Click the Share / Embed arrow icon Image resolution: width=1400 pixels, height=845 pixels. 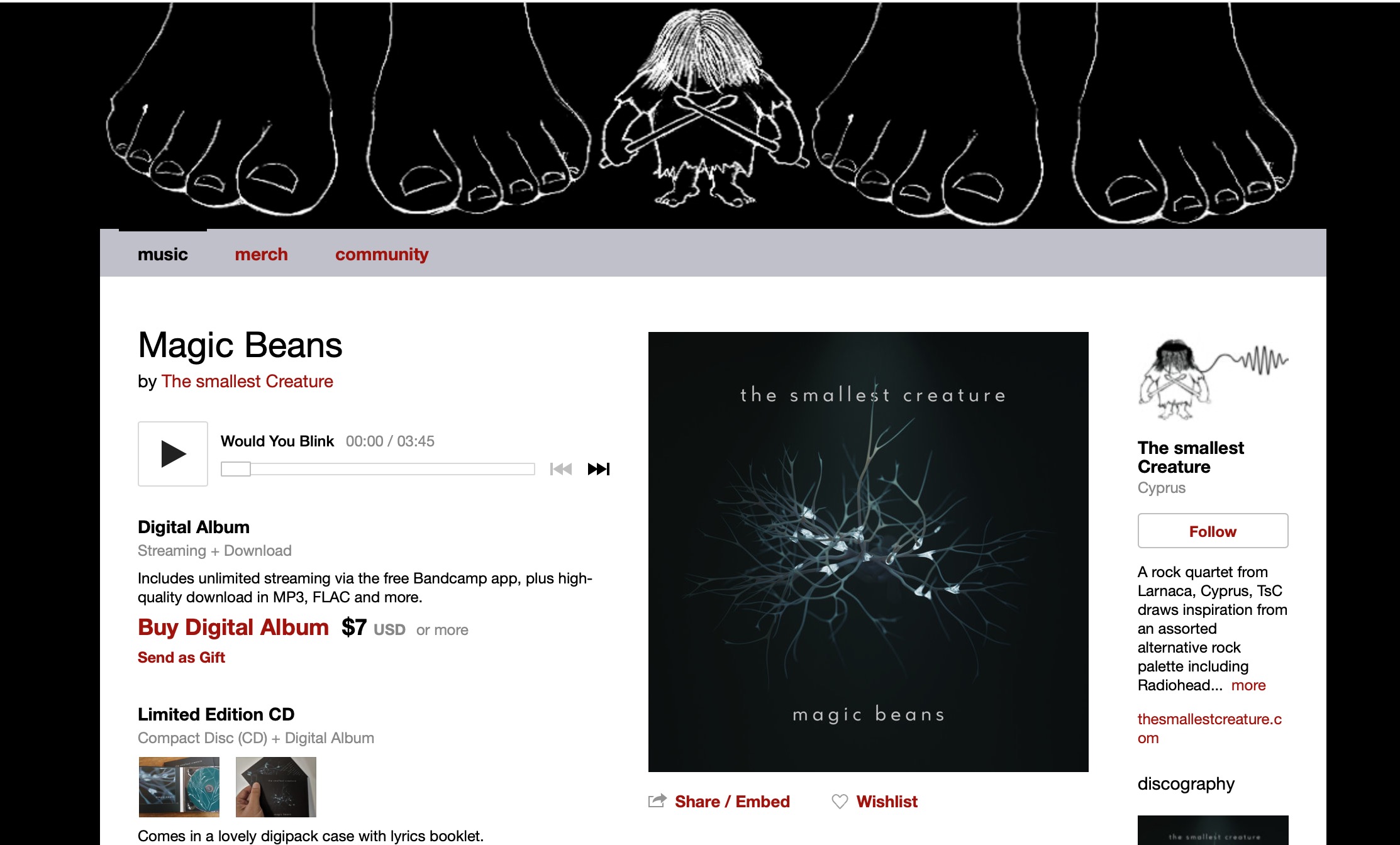click(657, 801)
